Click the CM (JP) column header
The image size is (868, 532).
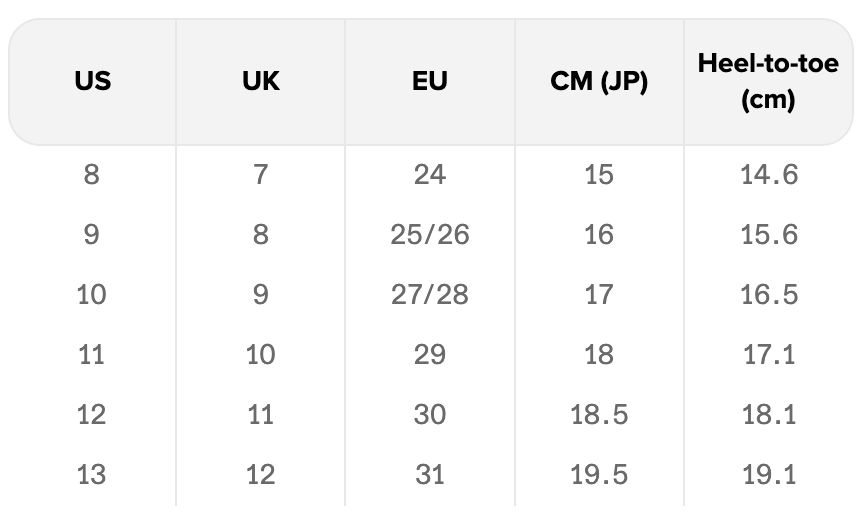coord(598,82)
